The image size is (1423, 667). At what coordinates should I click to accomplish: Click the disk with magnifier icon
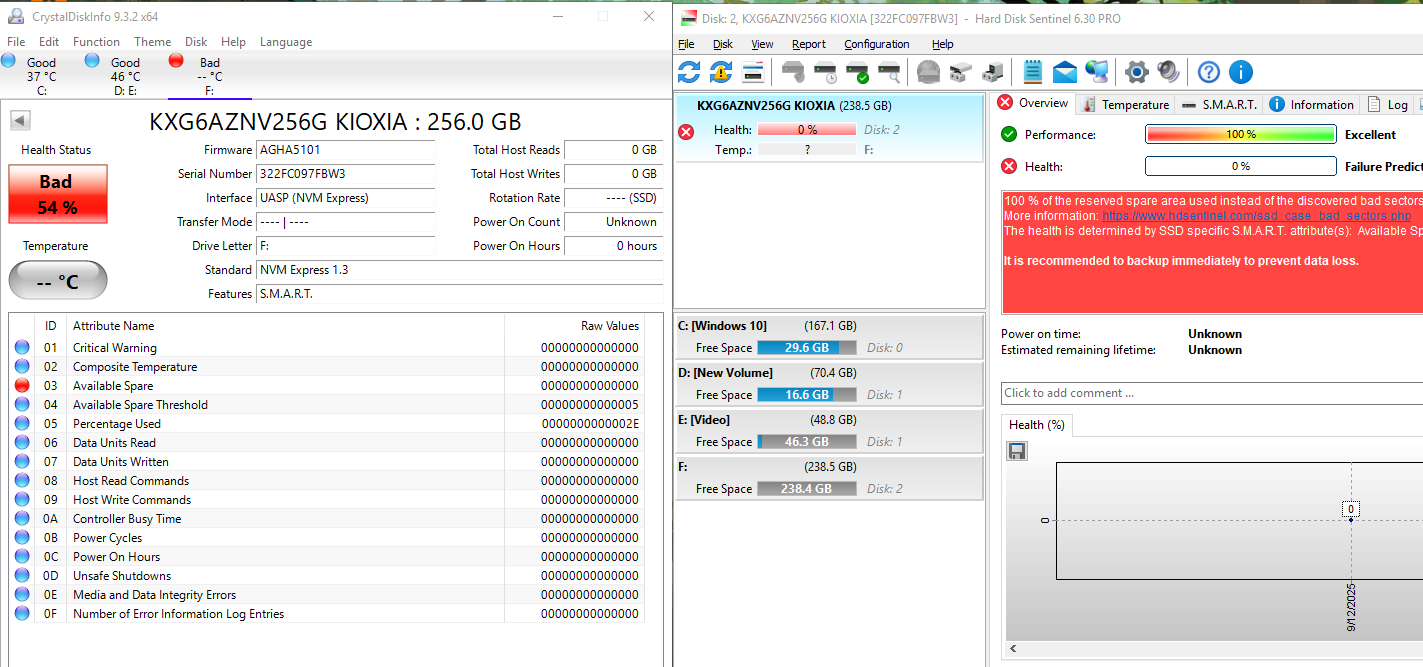(889, 72)
